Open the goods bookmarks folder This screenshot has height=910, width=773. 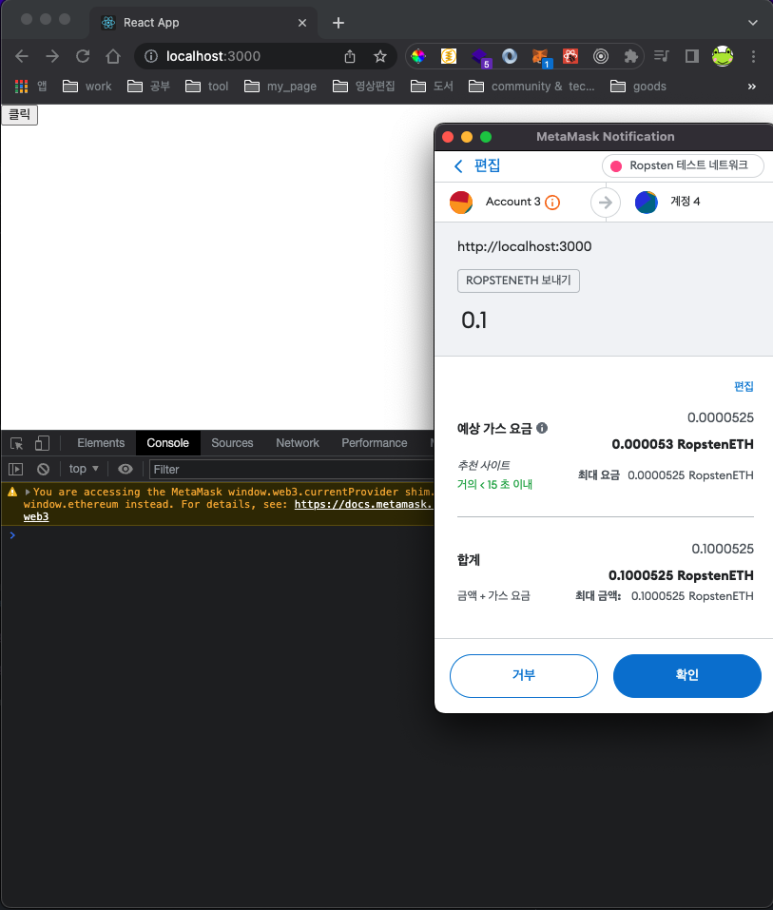(638, 86)
